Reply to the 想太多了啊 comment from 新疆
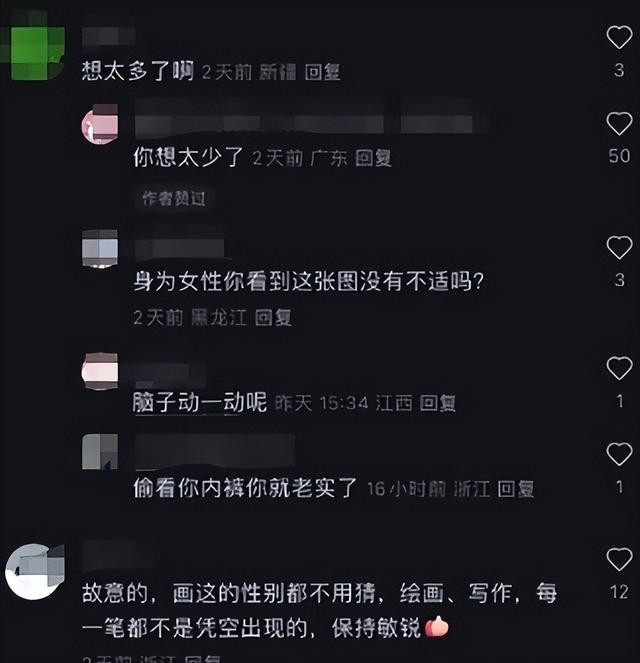The image size is (640, 663). 323,72
